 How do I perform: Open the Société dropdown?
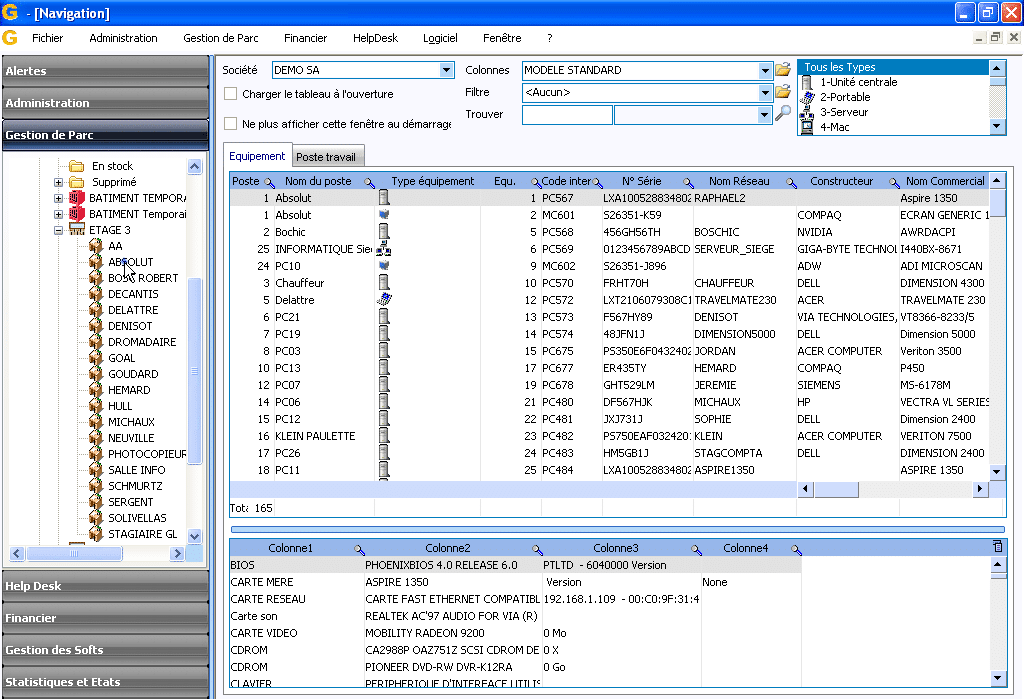[446, 70]
